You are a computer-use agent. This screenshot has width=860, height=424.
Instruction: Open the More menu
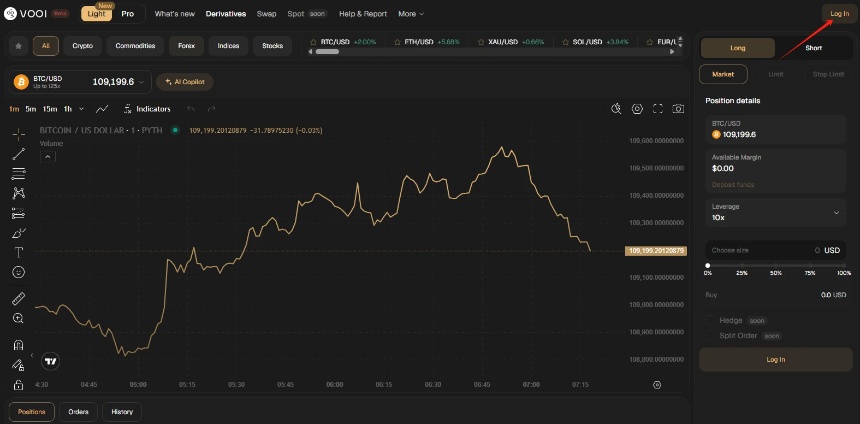[410, 14]
